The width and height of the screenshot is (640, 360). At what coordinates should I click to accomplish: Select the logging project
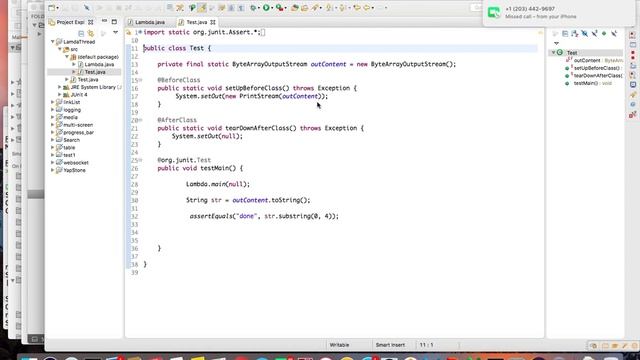click(x=72, y=110)
